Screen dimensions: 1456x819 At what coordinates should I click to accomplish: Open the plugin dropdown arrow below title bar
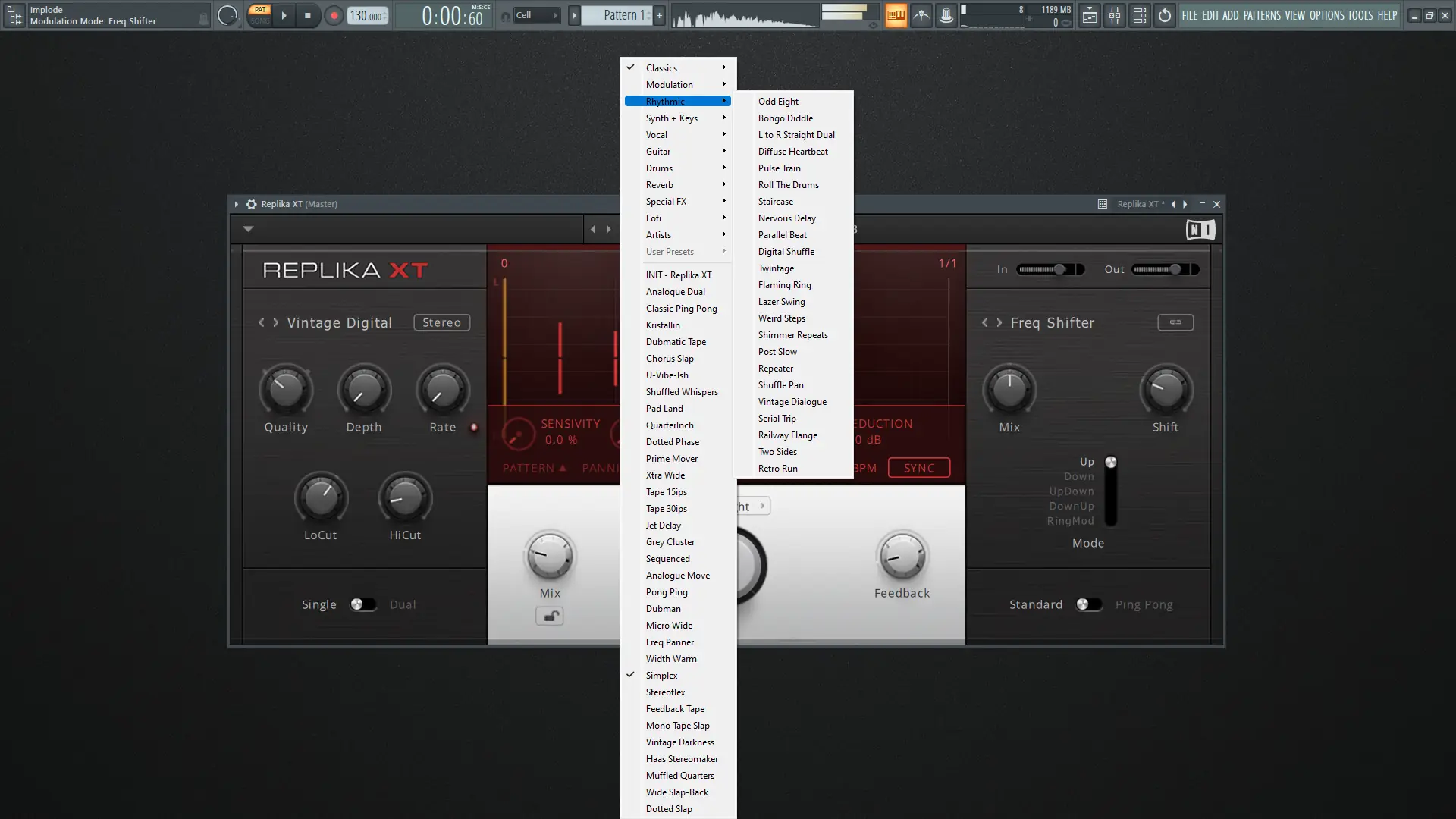(x=248, y=228)
